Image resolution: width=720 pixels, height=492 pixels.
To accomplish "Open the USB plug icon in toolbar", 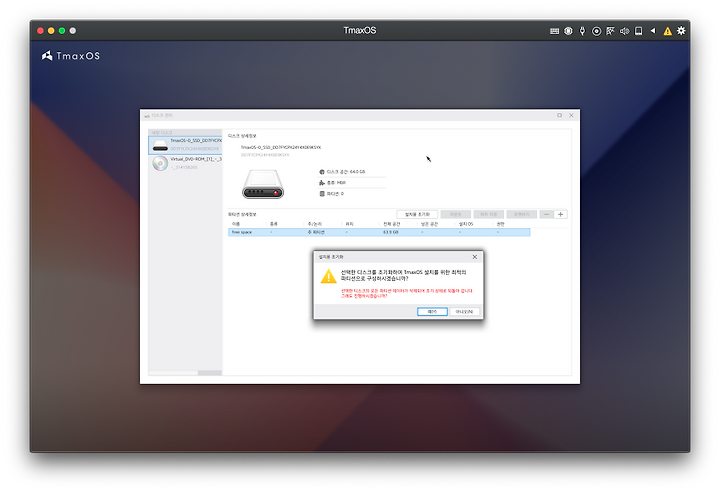I will (x=582, y=31).
